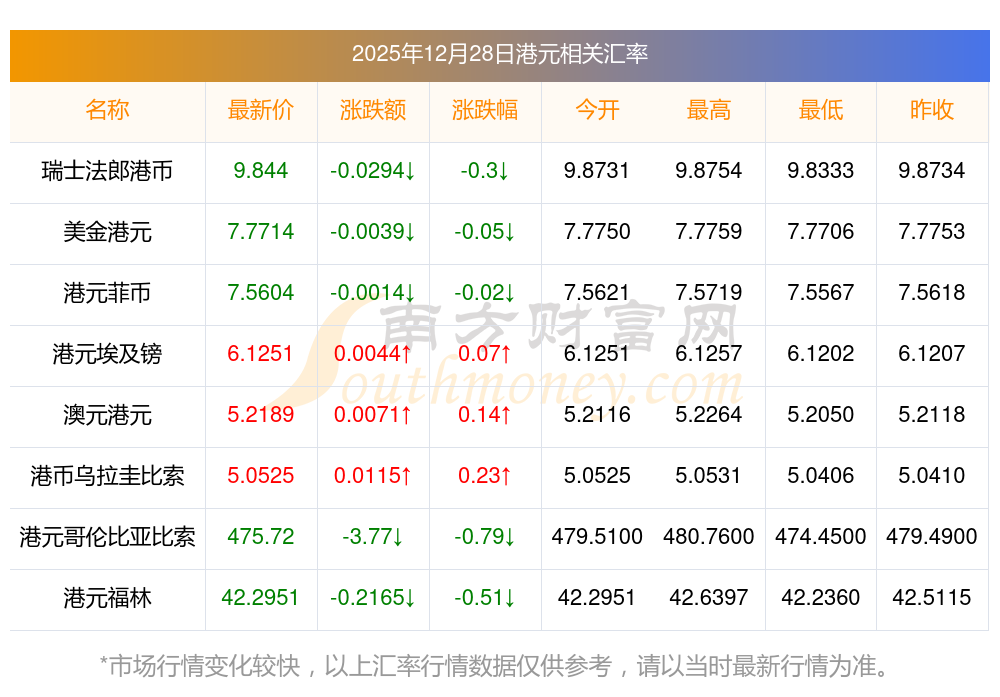Click the 最新价 column header
Image resolution: width=1000 pixels, height=697 pixels.
260,110
